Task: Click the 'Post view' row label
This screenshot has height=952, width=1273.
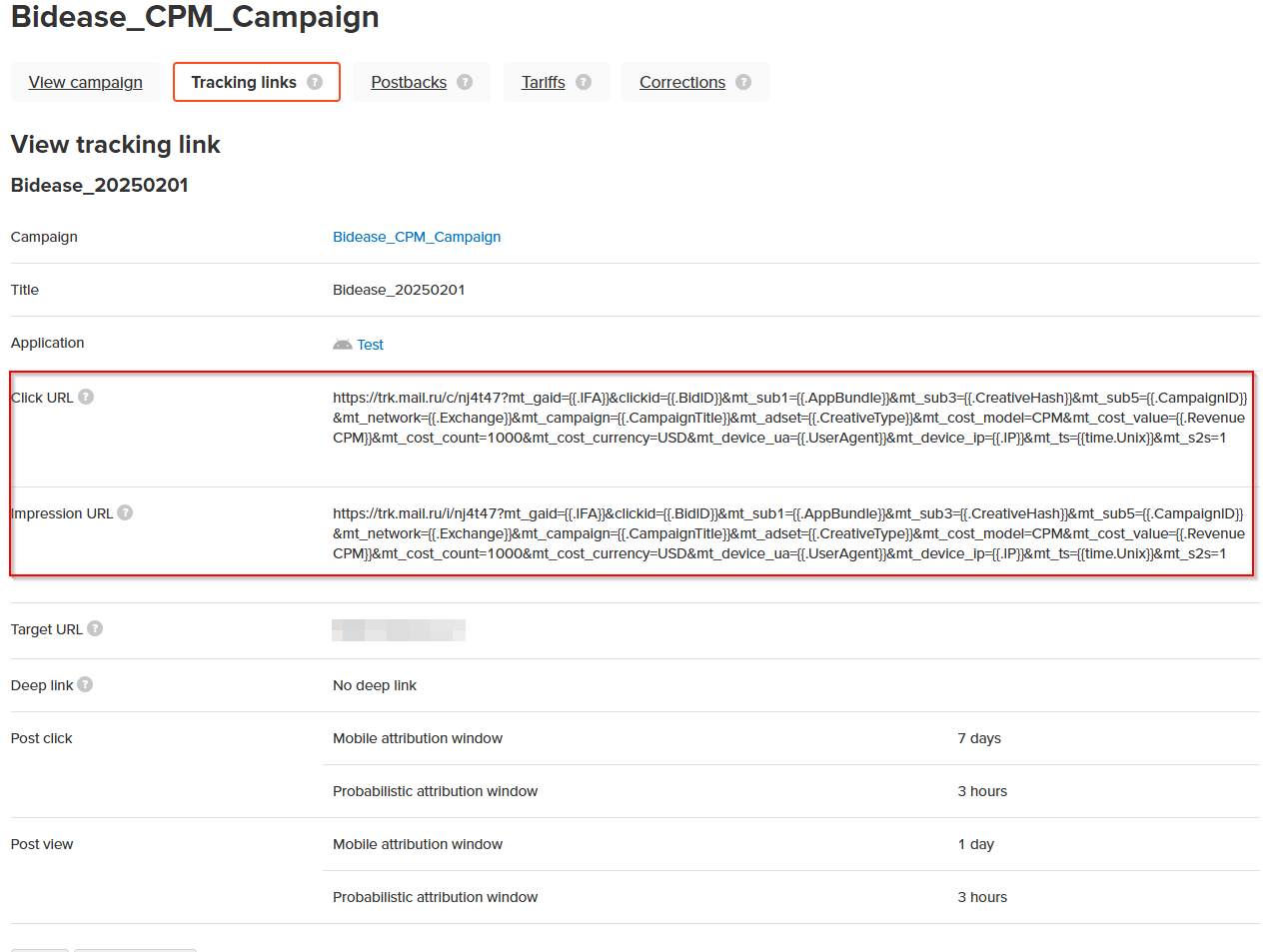Action: click(42, 844)
